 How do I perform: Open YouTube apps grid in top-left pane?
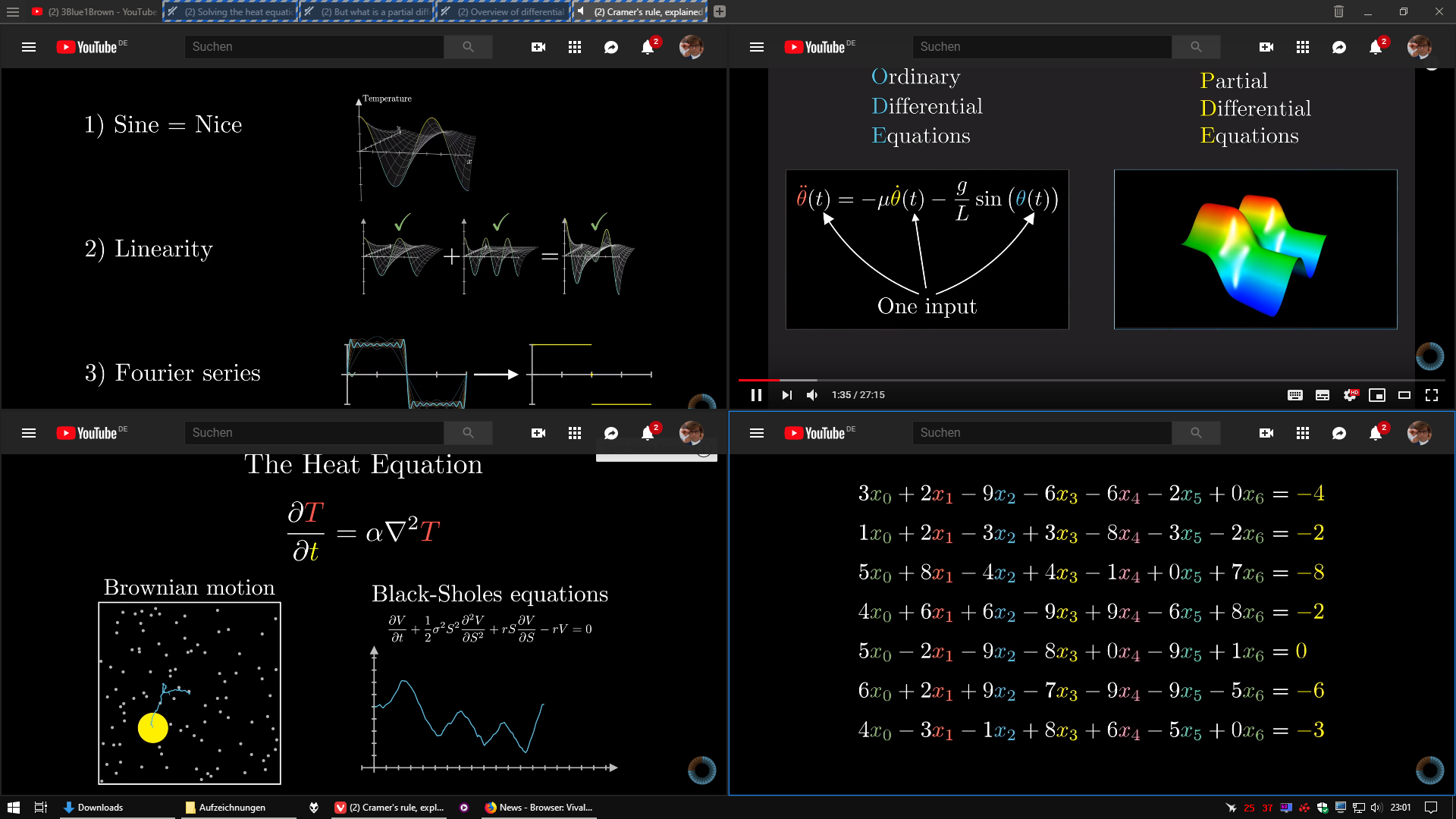point(575,47)
